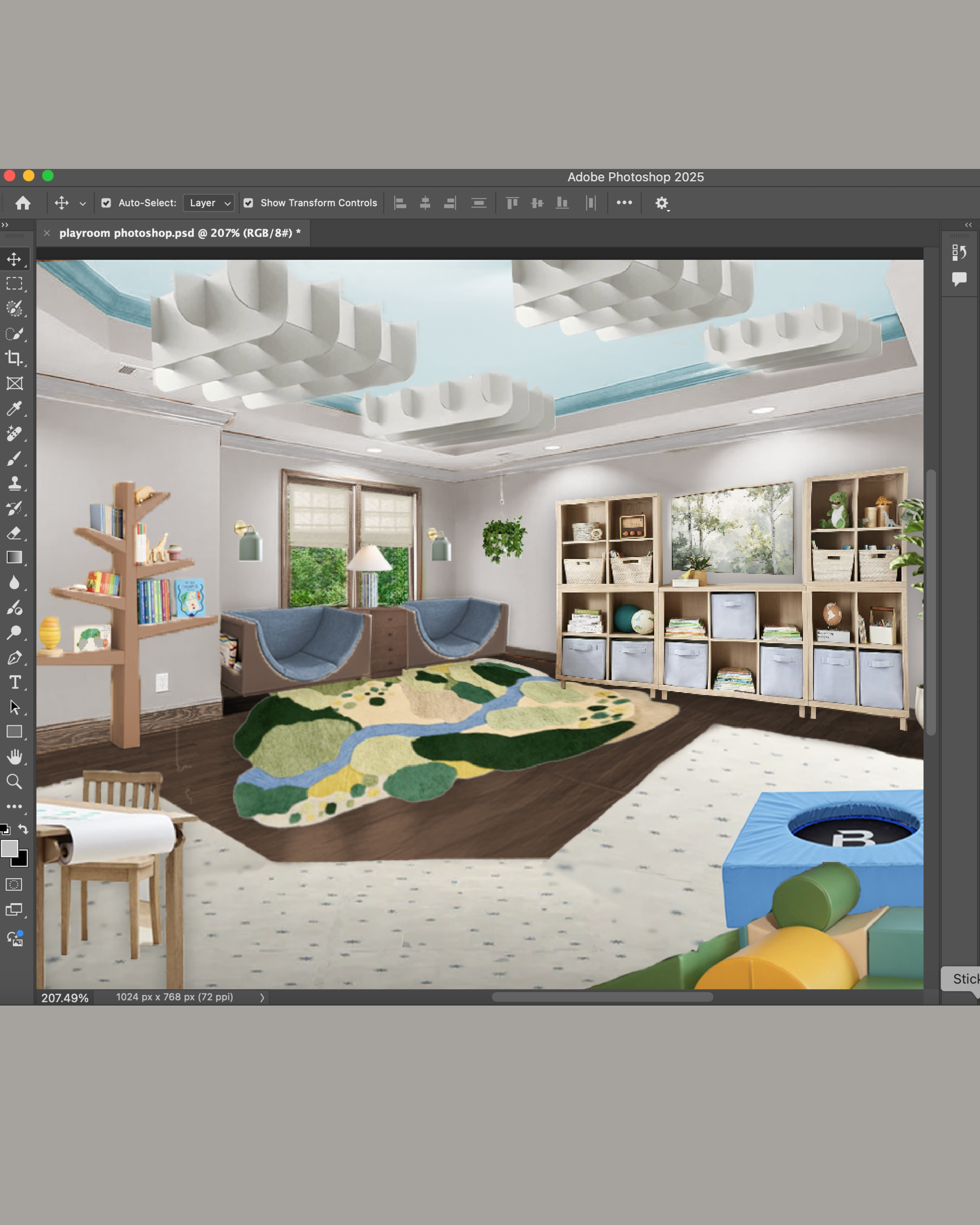Expand the Move tool preset picker
Image resolution: width=980 pixels, height=1225 pixels.
point(82,203)
